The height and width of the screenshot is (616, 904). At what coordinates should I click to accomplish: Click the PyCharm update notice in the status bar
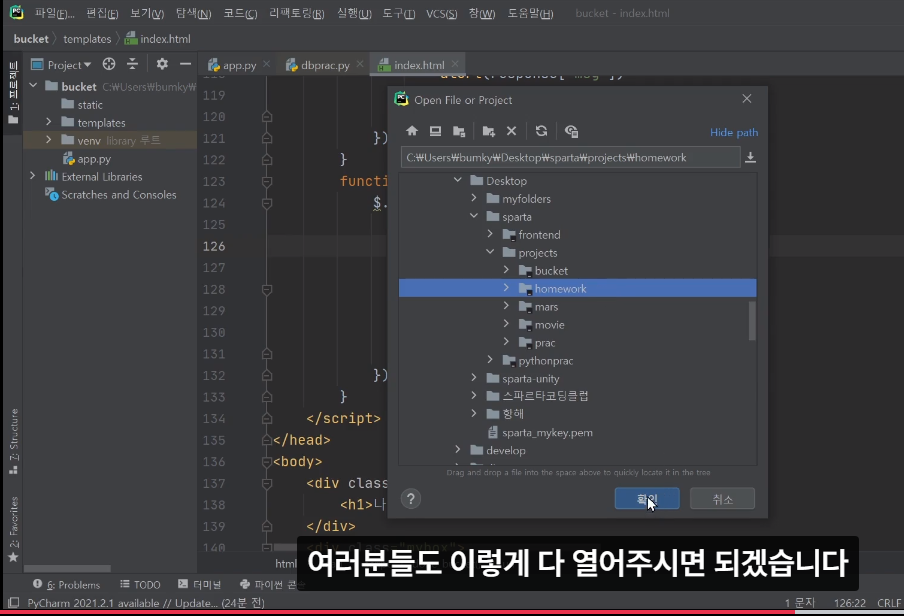tap(146, 603)
